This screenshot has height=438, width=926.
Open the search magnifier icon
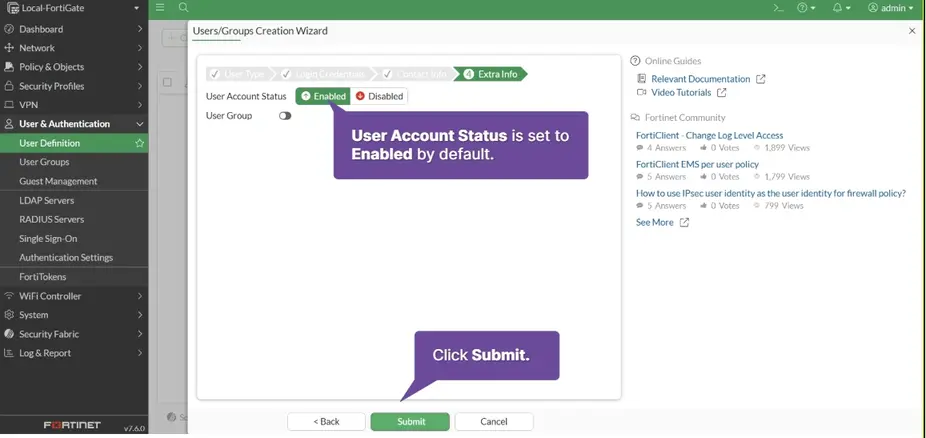tap(184, 8)
